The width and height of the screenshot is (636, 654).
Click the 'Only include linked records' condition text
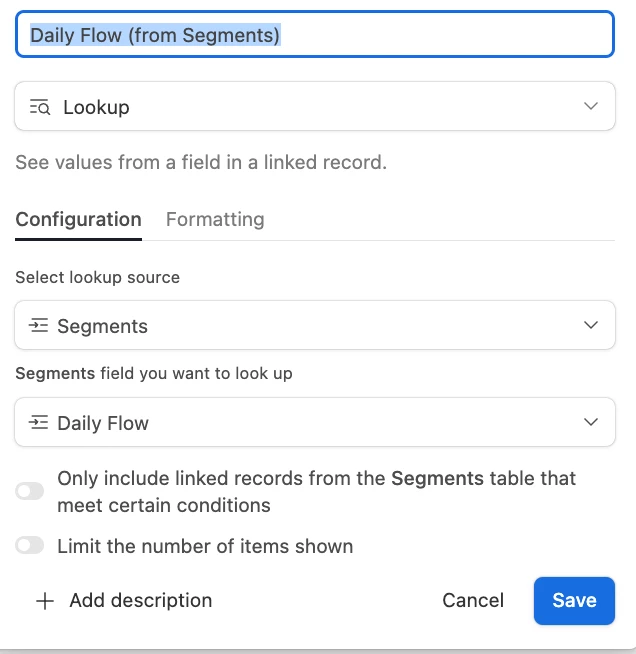[316, 492]
